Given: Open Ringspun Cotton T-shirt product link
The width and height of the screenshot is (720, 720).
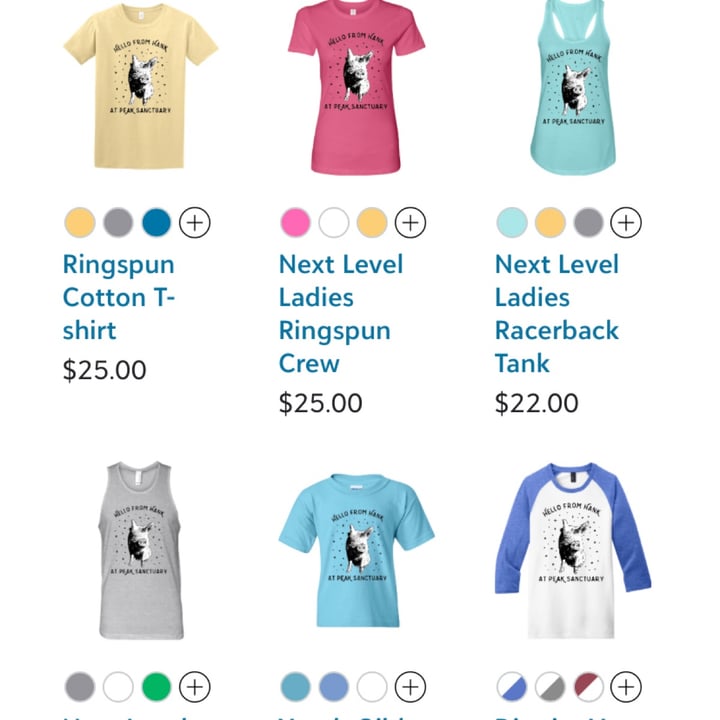Looking at the screenshot, I should point(119,297).
